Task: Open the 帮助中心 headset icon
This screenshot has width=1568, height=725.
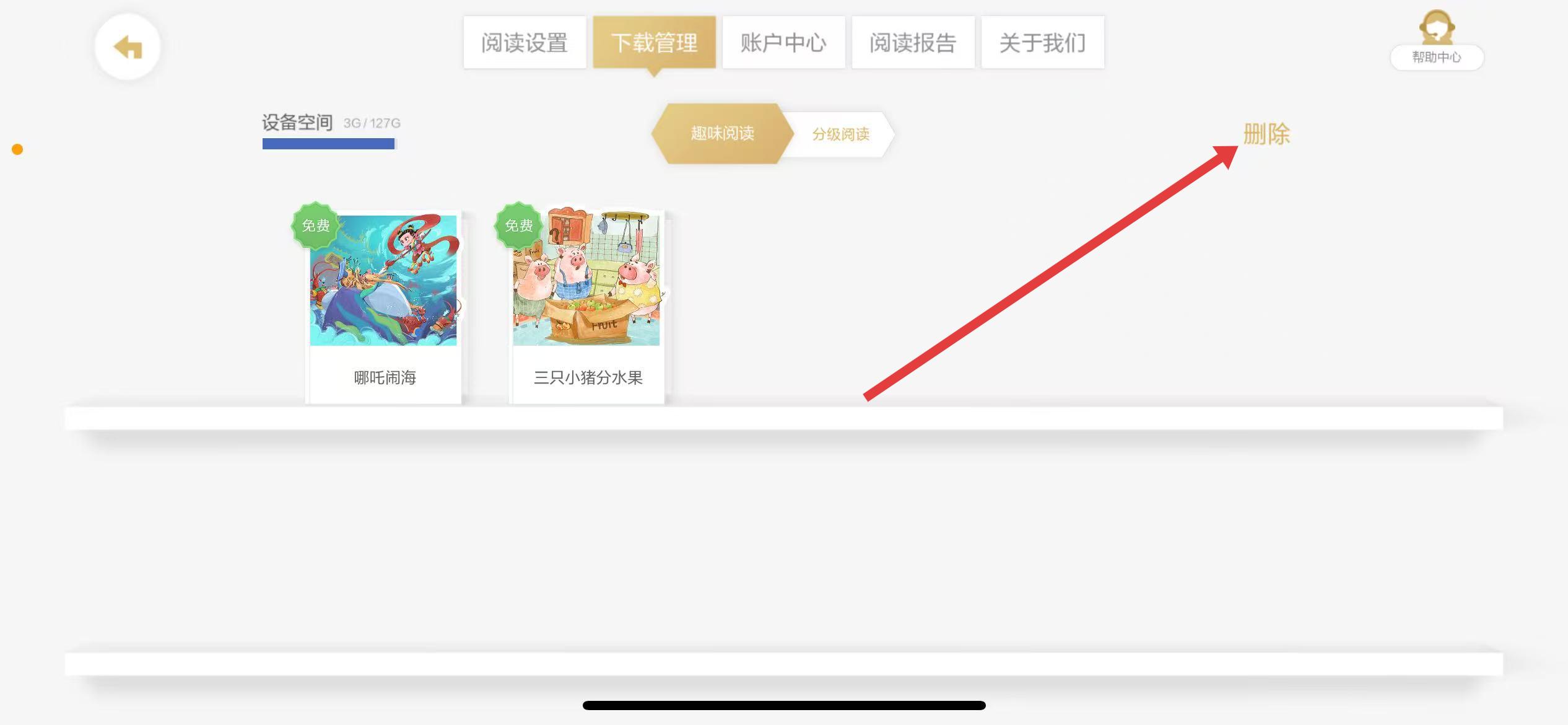Action: [1437, 27]
